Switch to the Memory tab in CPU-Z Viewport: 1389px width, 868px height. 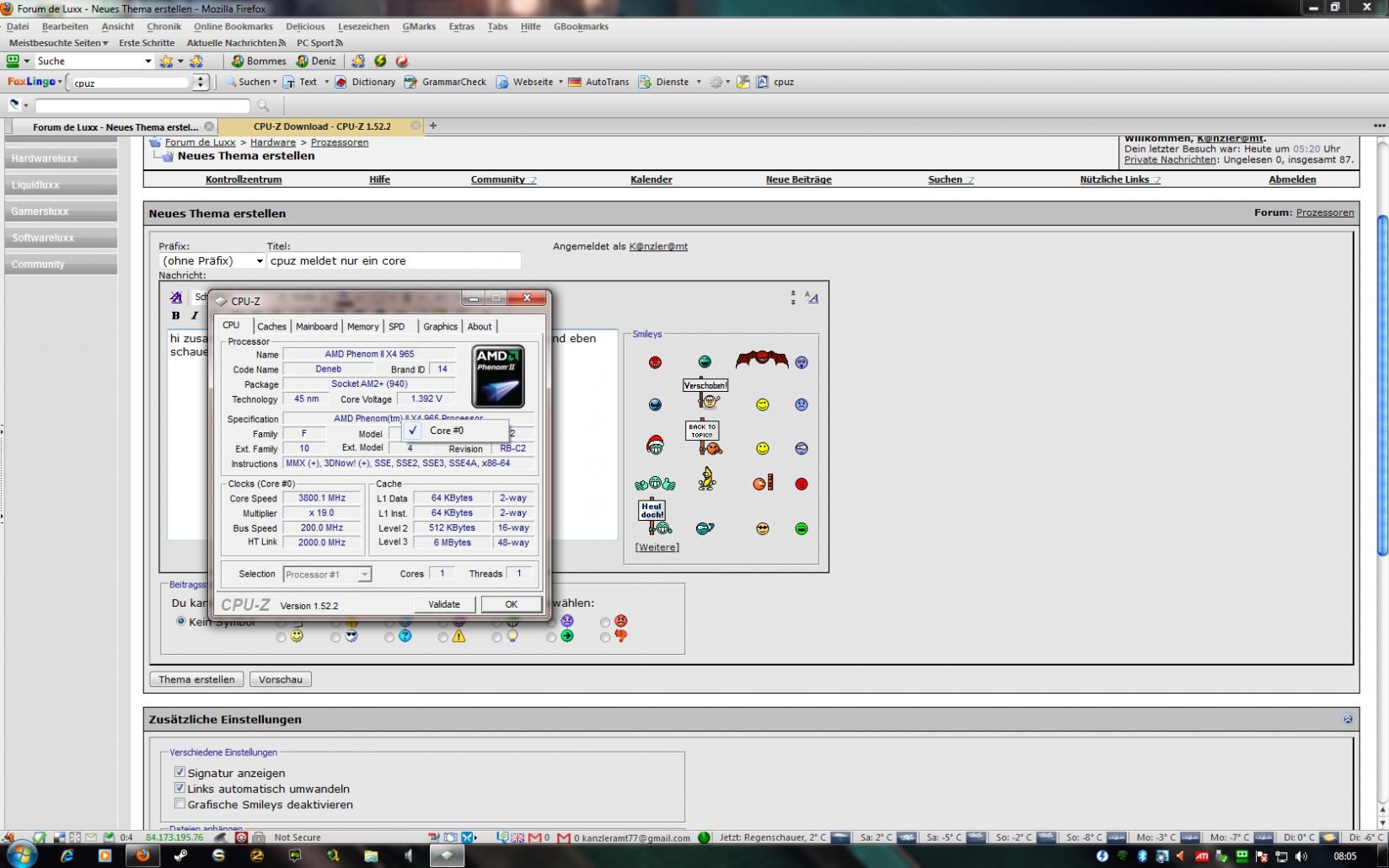click(362, 326)
